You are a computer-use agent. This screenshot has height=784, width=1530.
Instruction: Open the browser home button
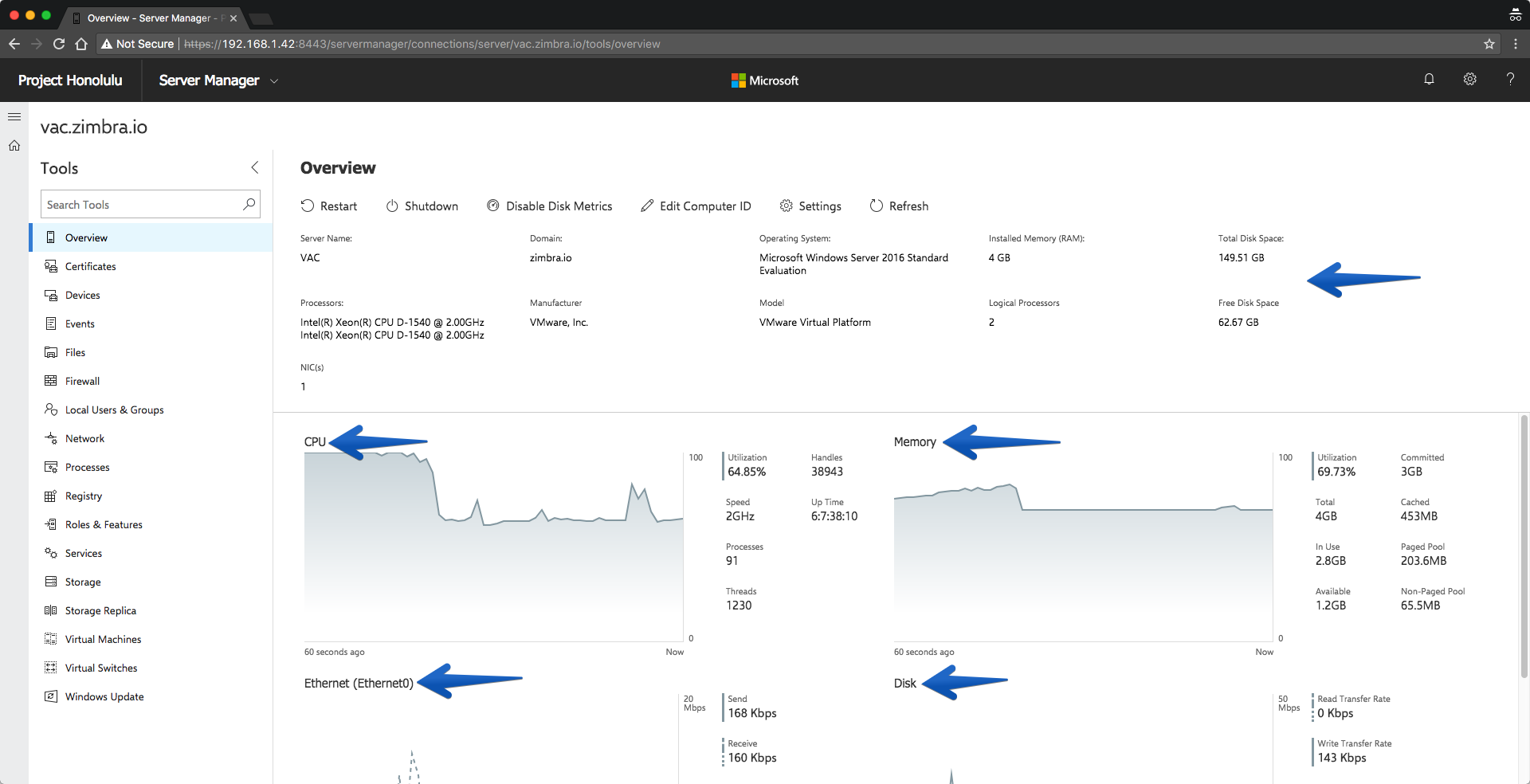(x=81, y=44)
